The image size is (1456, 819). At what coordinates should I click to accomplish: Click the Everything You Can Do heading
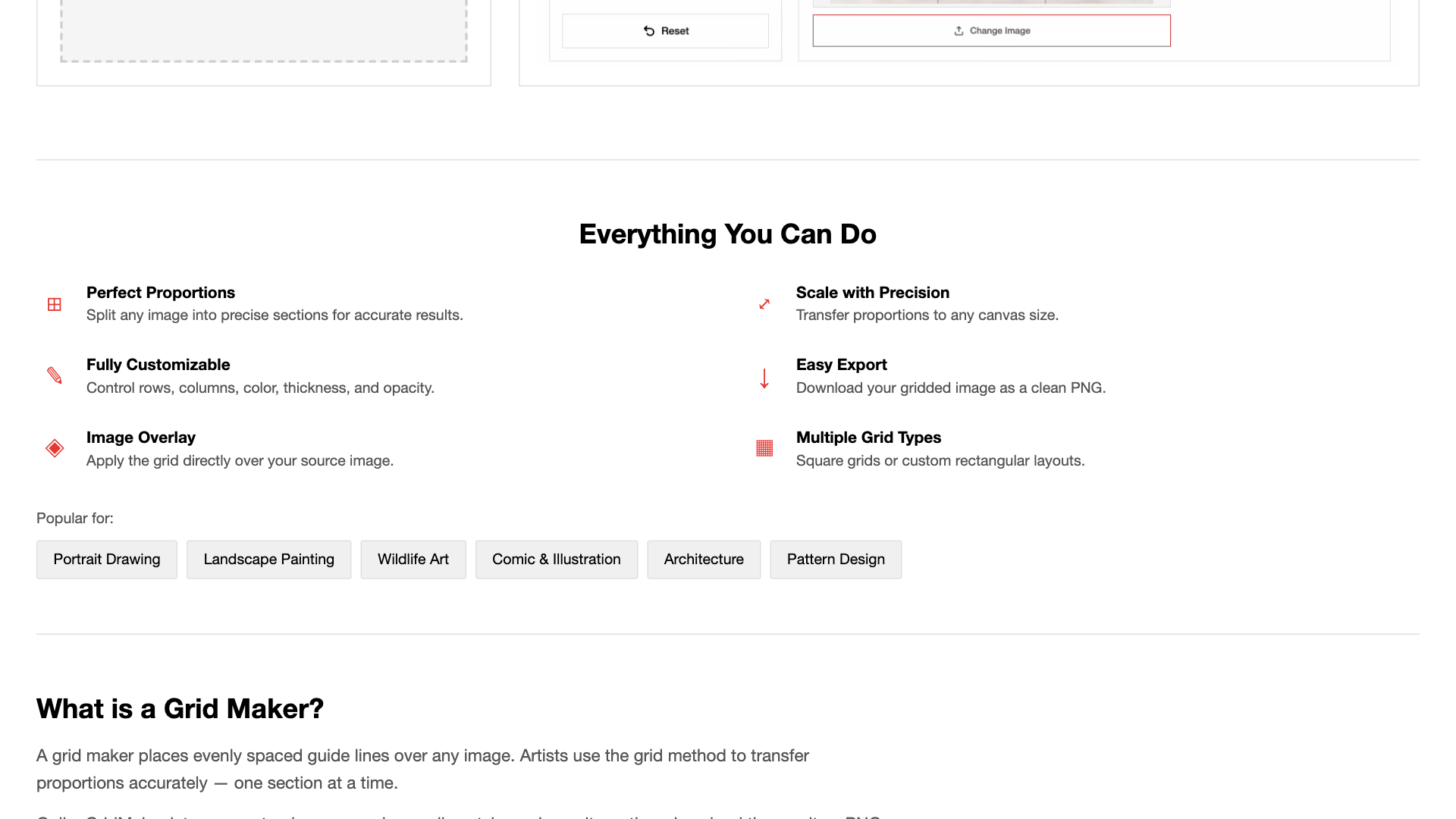728,234
